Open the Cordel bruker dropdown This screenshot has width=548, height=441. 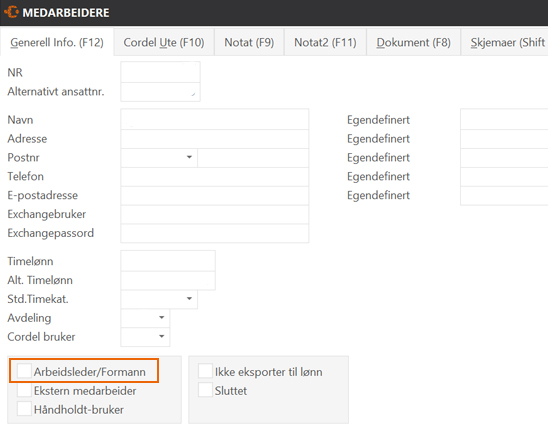click(161, 337)
